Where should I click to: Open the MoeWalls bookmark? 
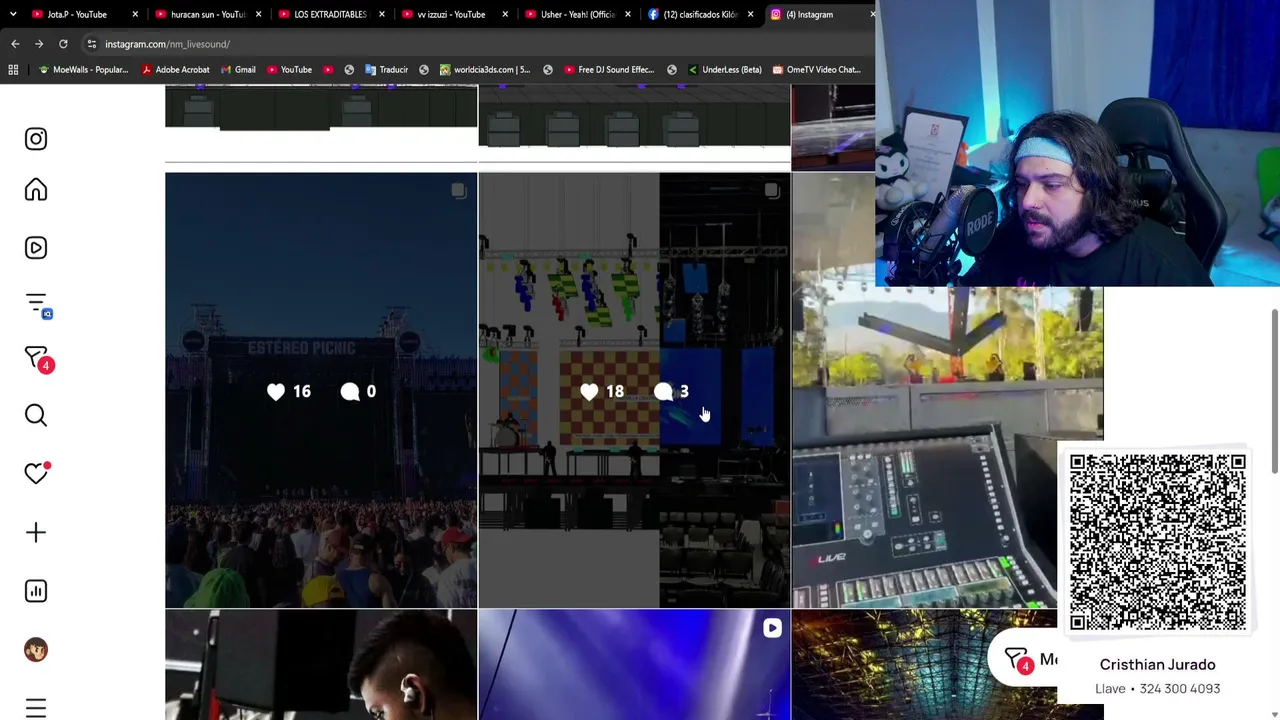(x=83, y=70)
